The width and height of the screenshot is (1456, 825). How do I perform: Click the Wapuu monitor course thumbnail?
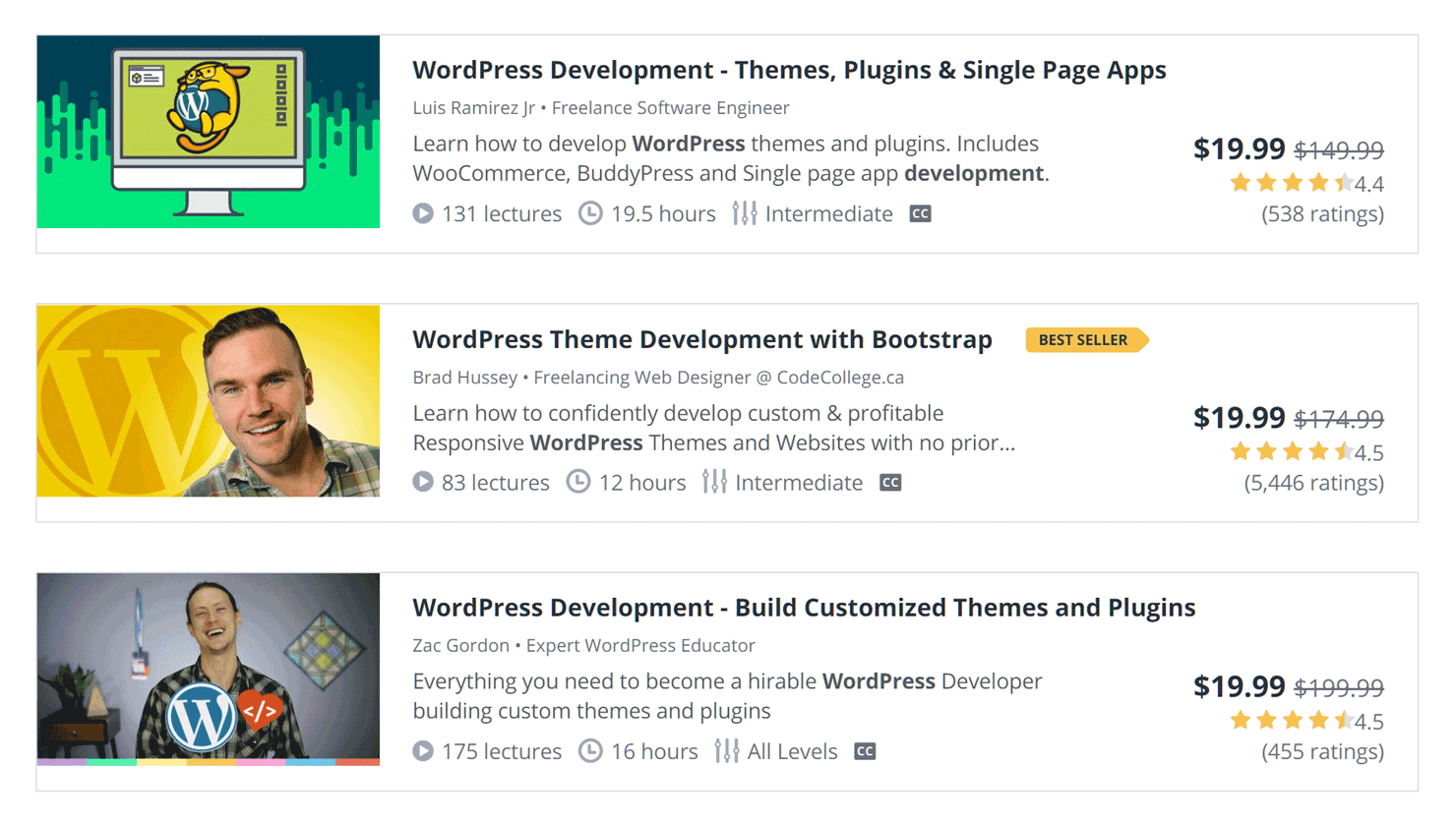pyautogui.click(x=209, y=132)
